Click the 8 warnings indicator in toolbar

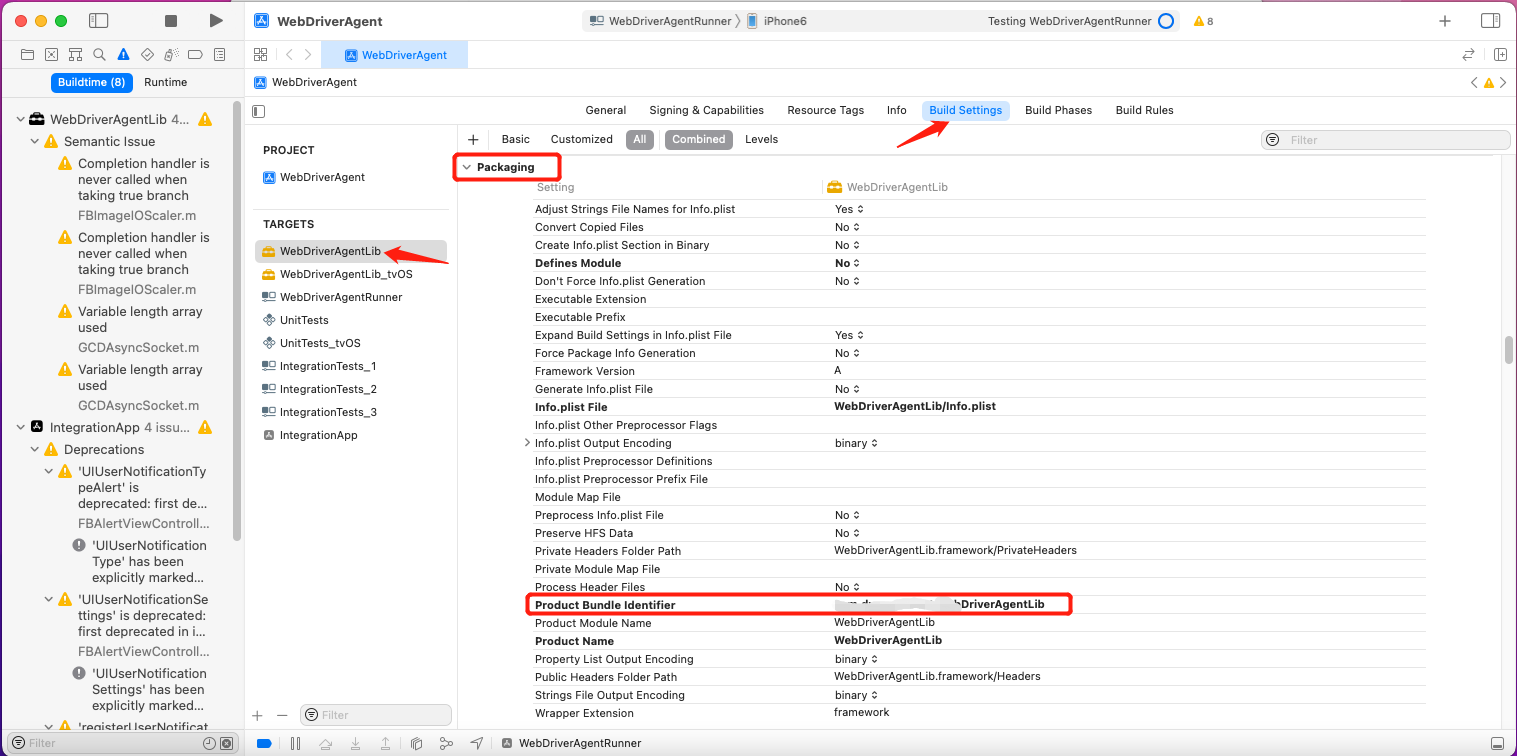tap(1203, 21)
